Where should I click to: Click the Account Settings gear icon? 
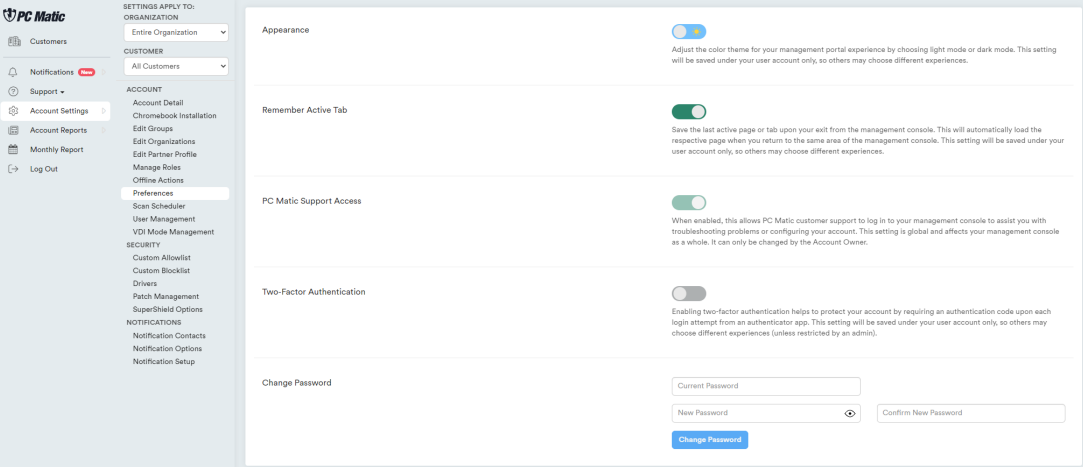pyautogui.click(x=13, y=111)
